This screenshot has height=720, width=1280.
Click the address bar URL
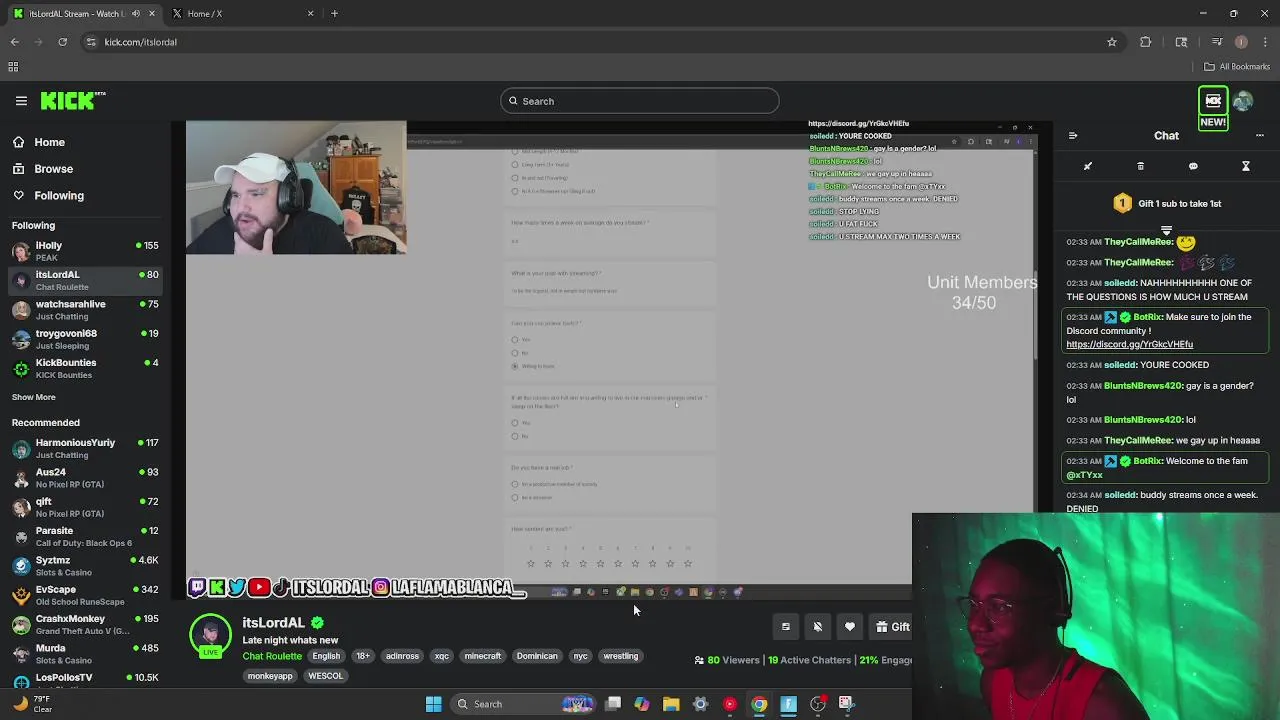pos(140,42)
